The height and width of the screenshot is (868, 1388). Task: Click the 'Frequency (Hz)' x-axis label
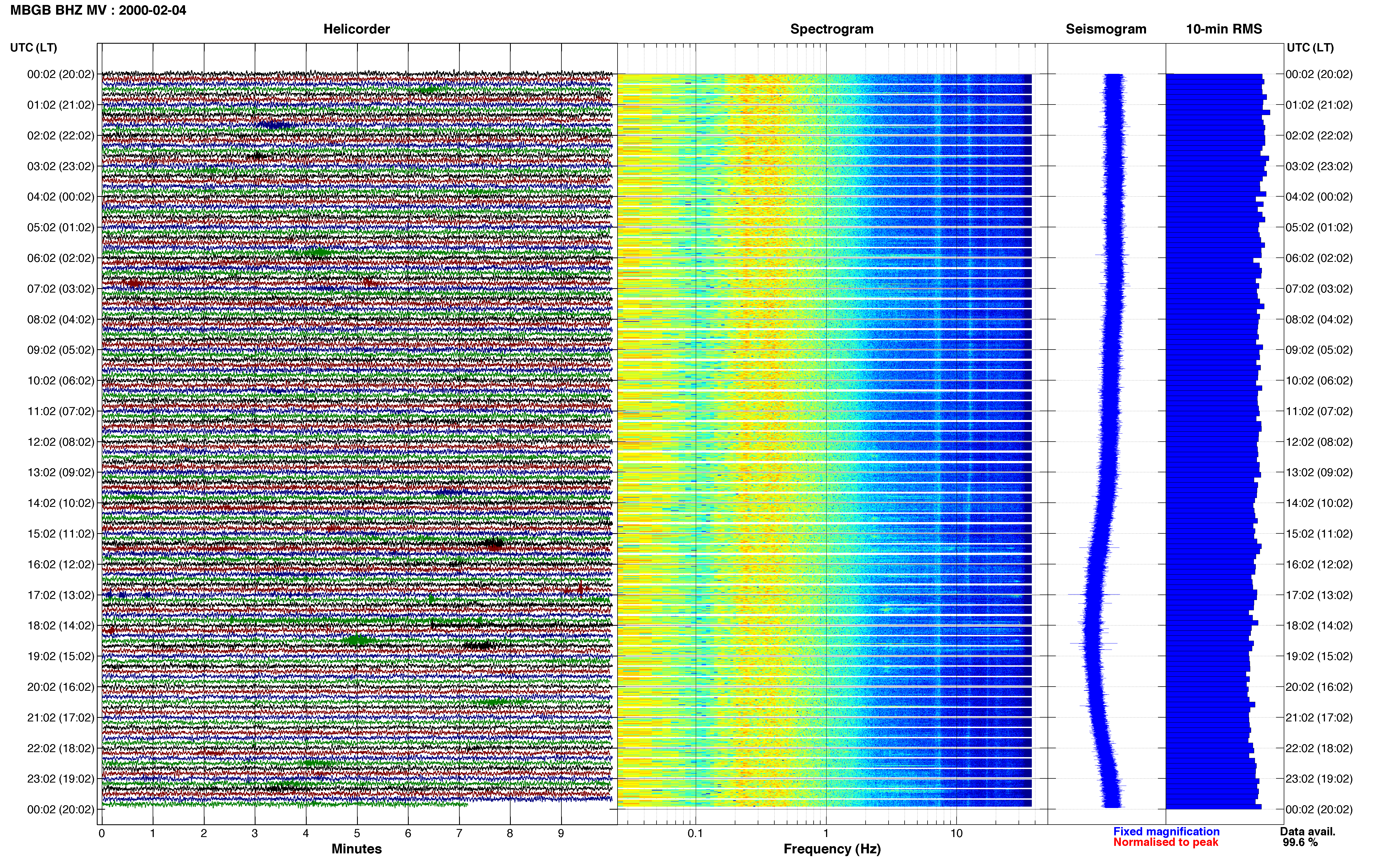(x=832, y=849)
